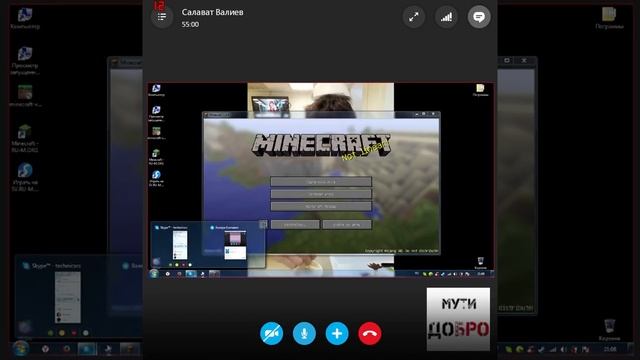Open blue 'Играть на' icon on background desktop

coord(25,178)
